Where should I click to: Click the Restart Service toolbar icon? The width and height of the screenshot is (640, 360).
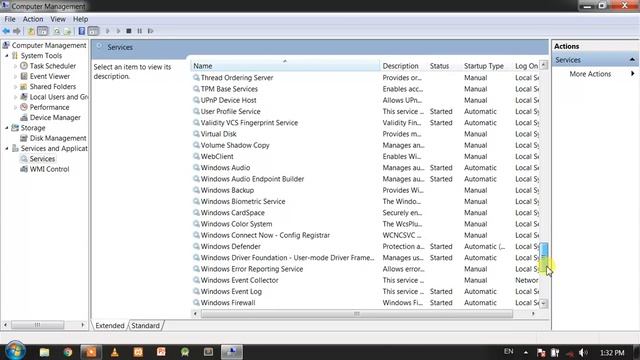pyautogui.click(x=151, y=31)
